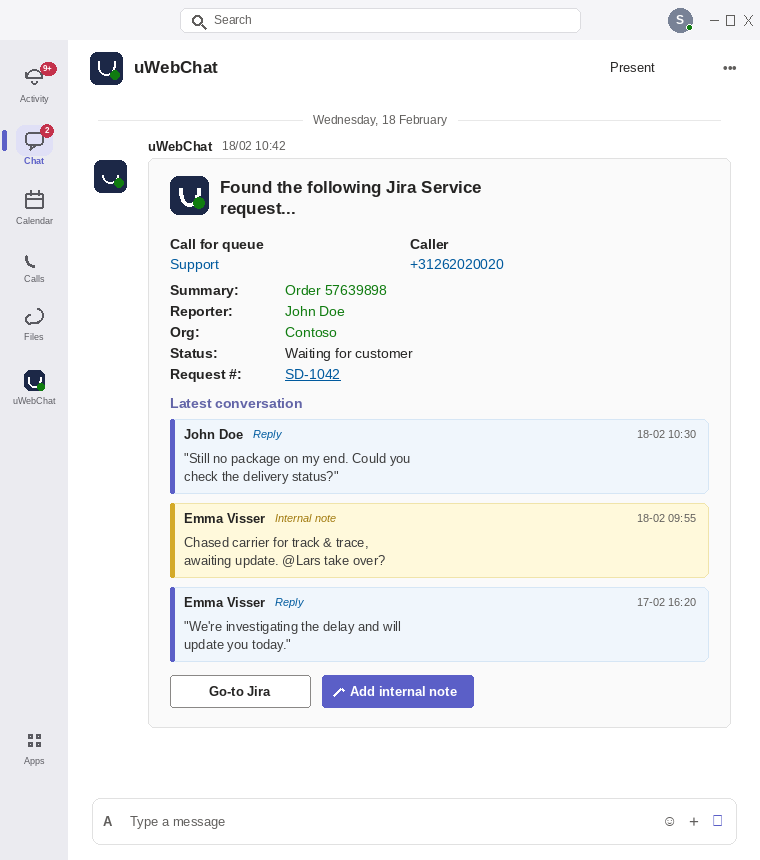Open the Support queue link
760x860 pixels.
point(194,264)
